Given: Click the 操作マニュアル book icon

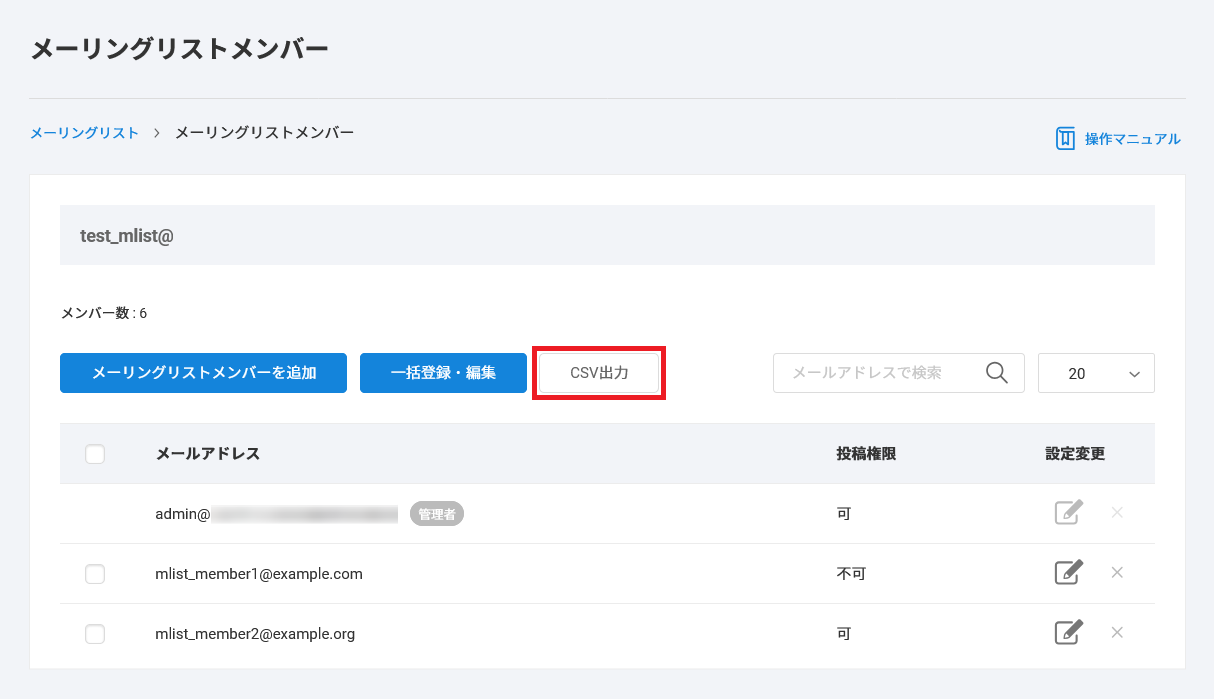Looking at the screenshot, I should 1065,139.
